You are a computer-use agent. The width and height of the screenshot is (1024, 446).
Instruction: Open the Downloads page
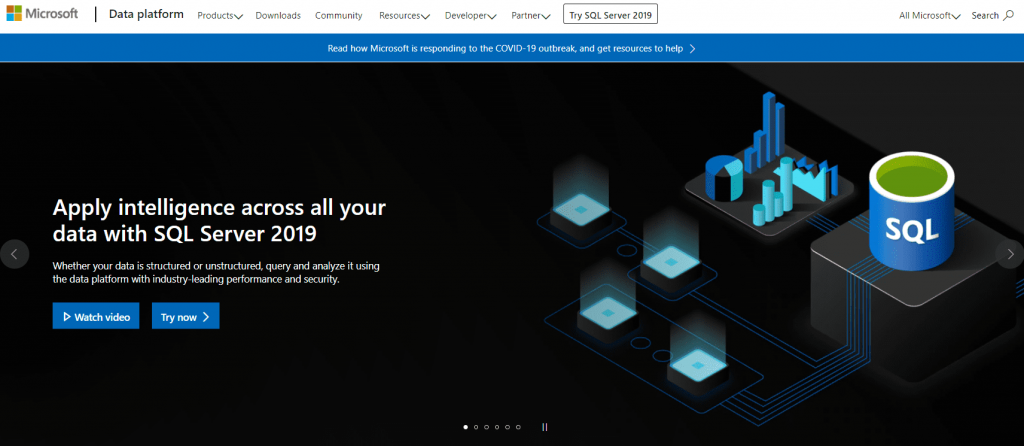point(278,16)
